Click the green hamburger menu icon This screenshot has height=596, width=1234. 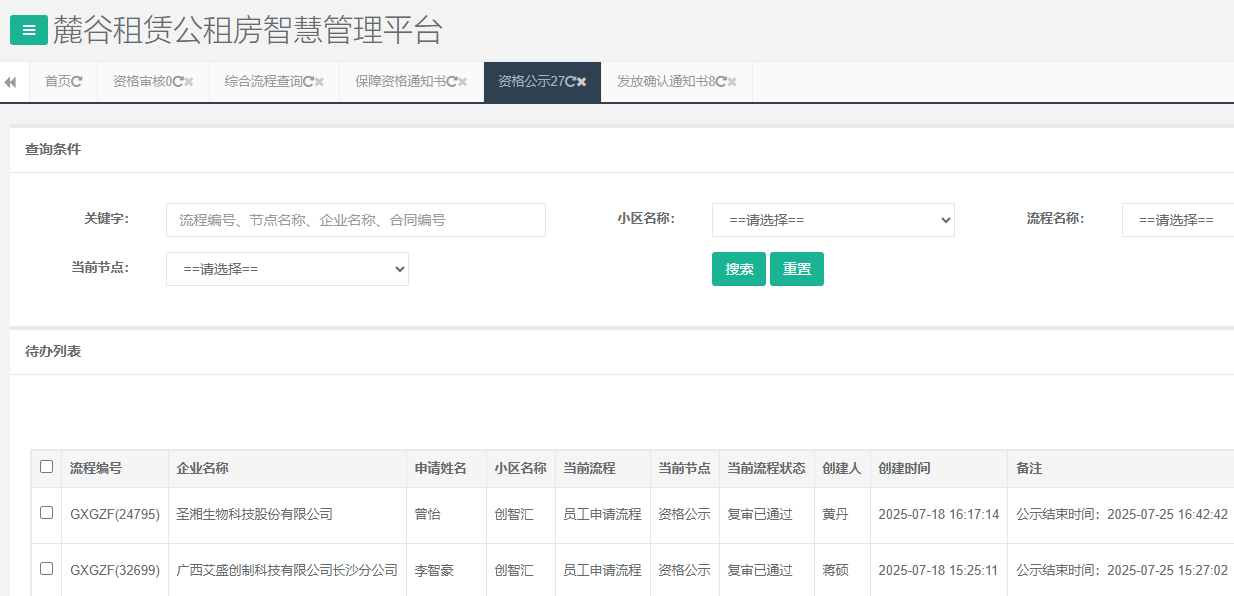pos(29,31)
